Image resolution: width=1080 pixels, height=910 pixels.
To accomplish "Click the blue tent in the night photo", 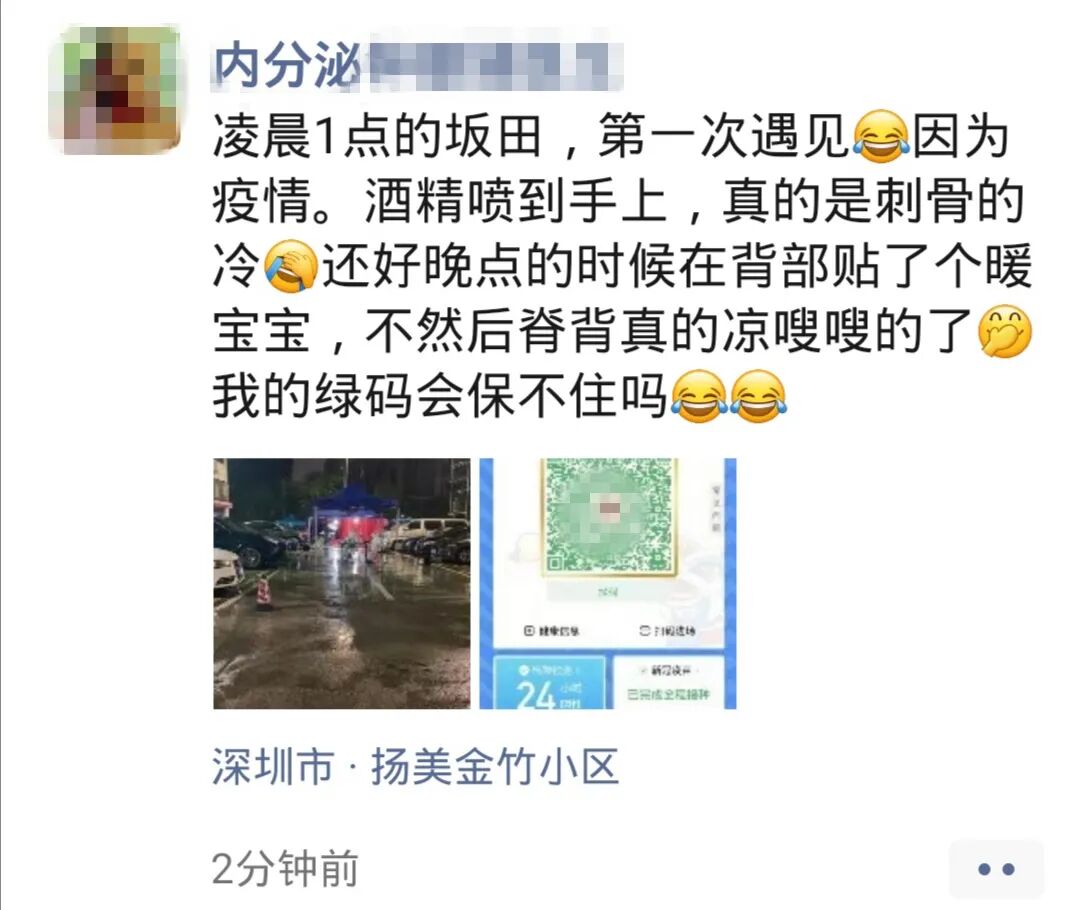I will pos(351,510).
